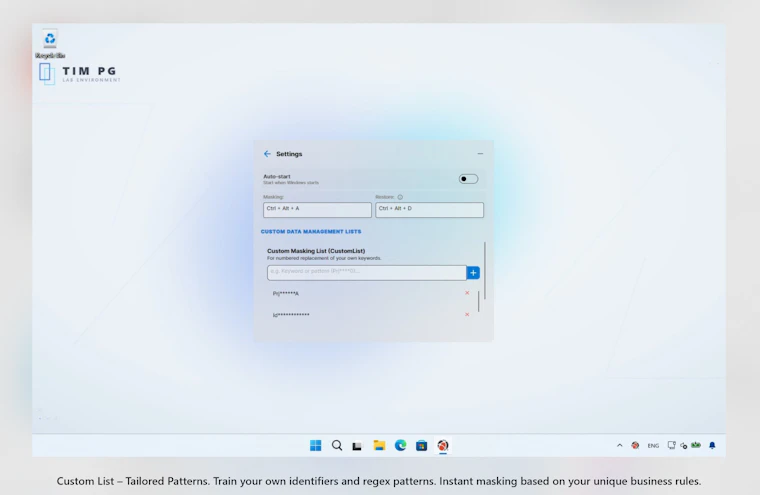Add keyword with the blue plus button
Viewport: 760px width, 495px height.
(x=473, y=272)
